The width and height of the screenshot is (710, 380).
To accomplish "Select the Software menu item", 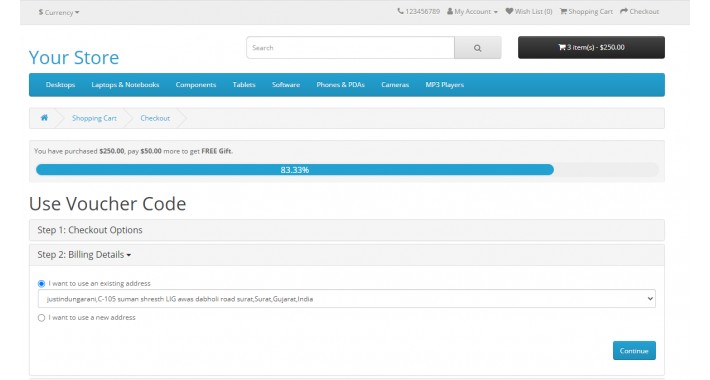I will click(286, 85).
